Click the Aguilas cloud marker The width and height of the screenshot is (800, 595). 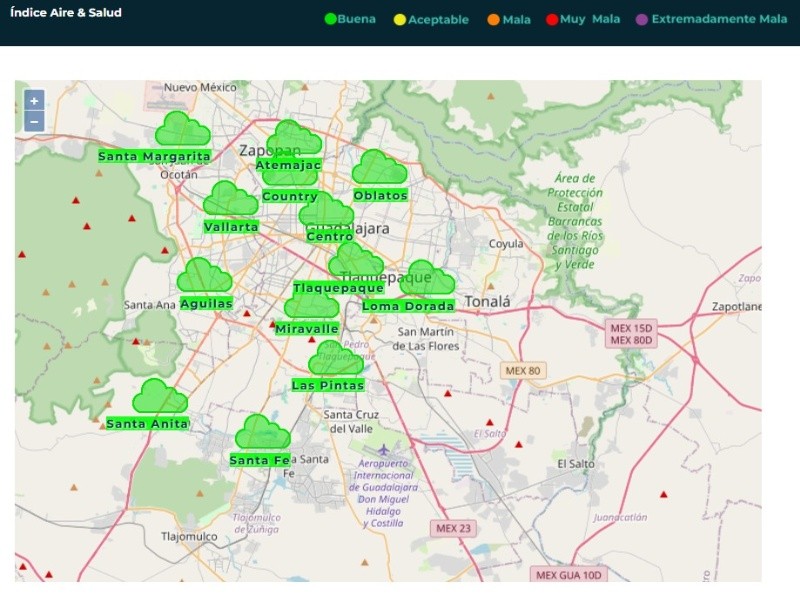tap(204, 276)
